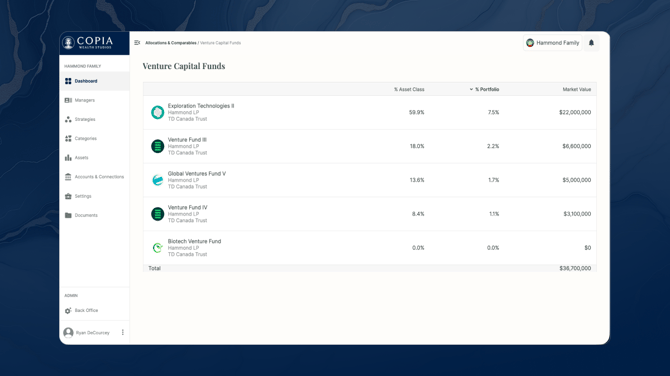The width and height of the screenshot is (670, 376).
Task: Click Venture Fund IV logo icon
Action: (158, 214)
